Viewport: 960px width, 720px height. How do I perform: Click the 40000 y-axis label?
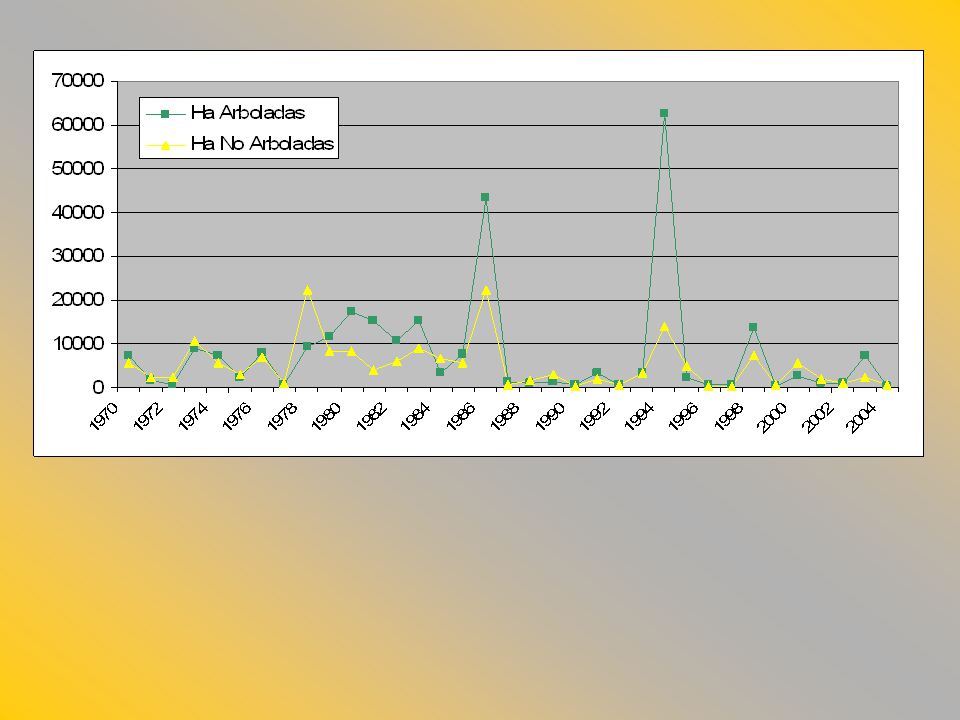coord(78,212)
